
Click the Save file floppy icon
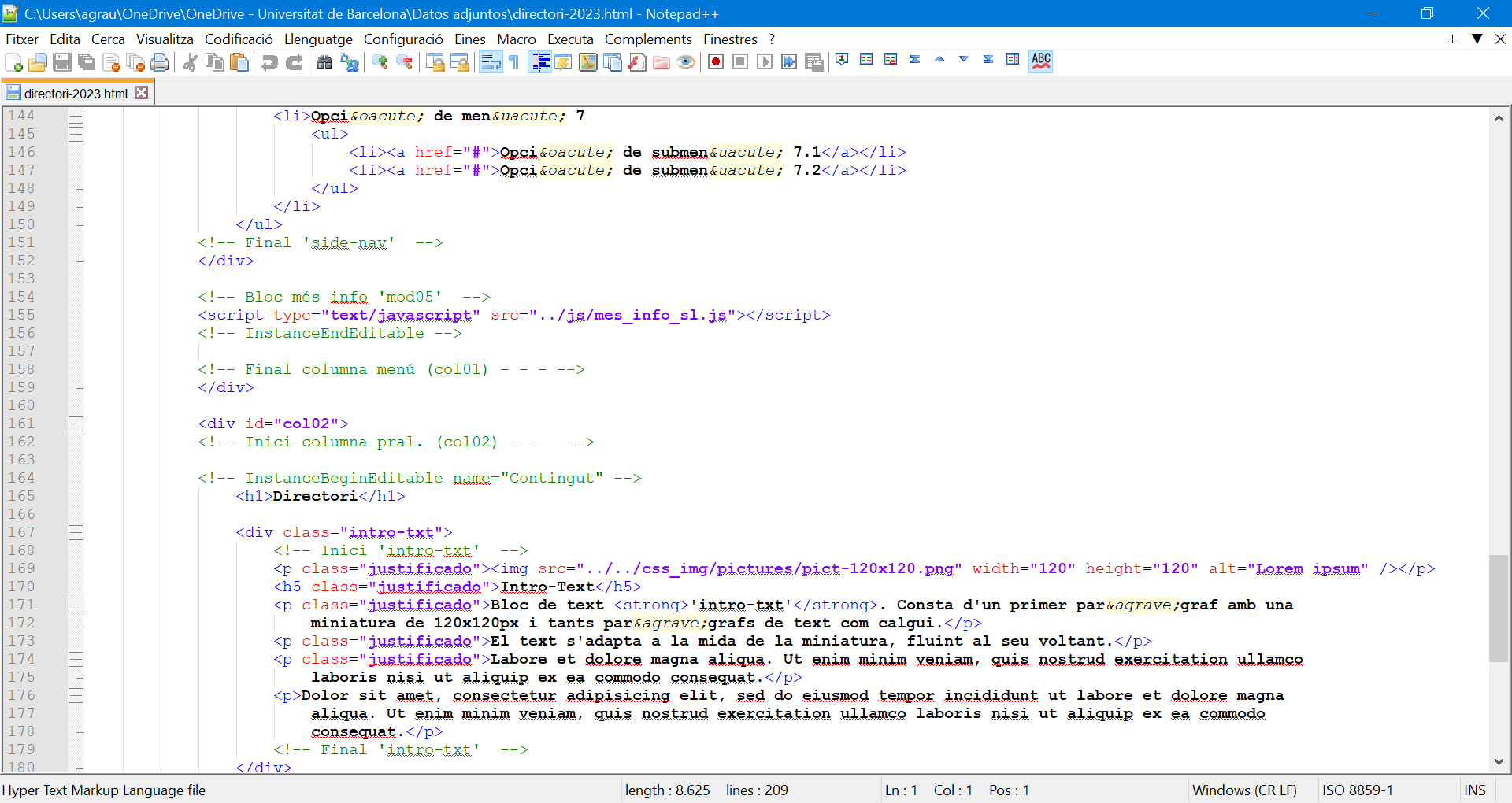(x=62, y=62)
